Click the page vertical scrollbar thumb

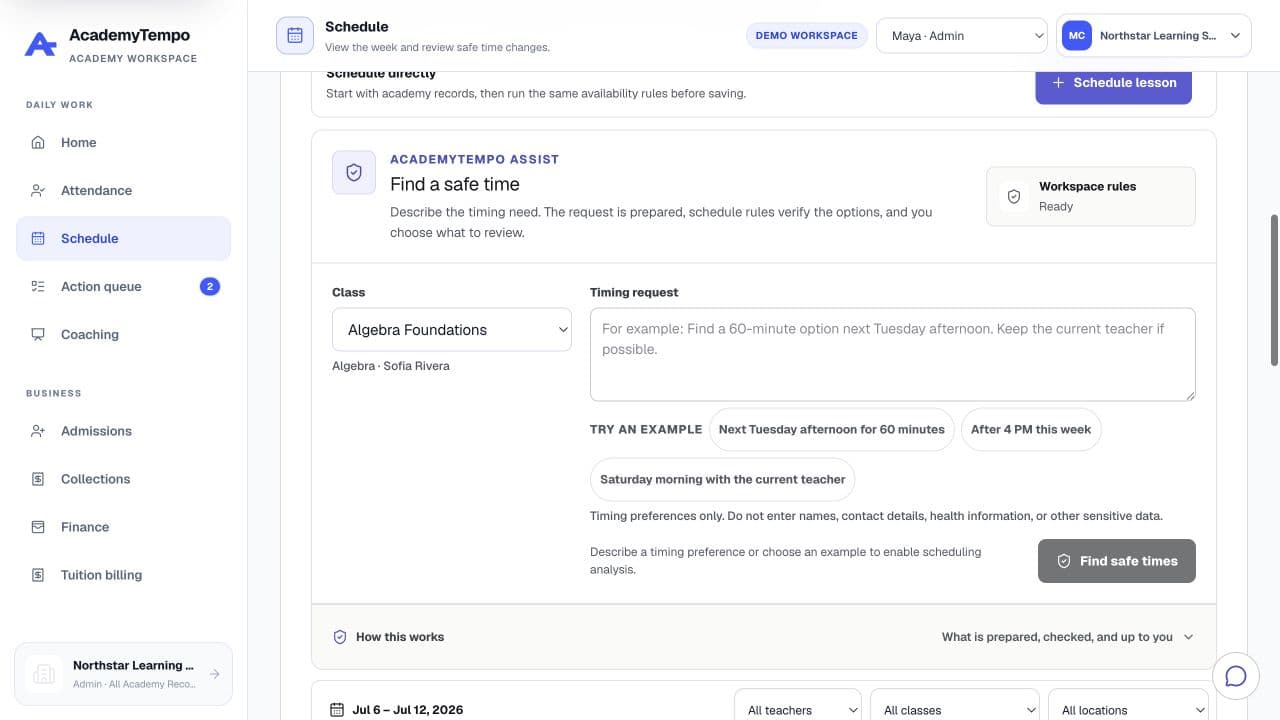pyautogui.click(x=1273, y=289)
